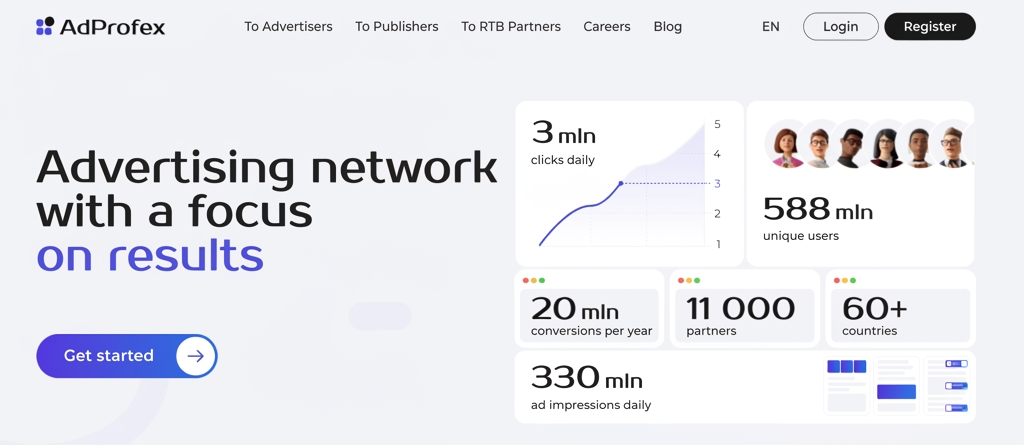Click the first avatar with red hair

tap(787, 144)
